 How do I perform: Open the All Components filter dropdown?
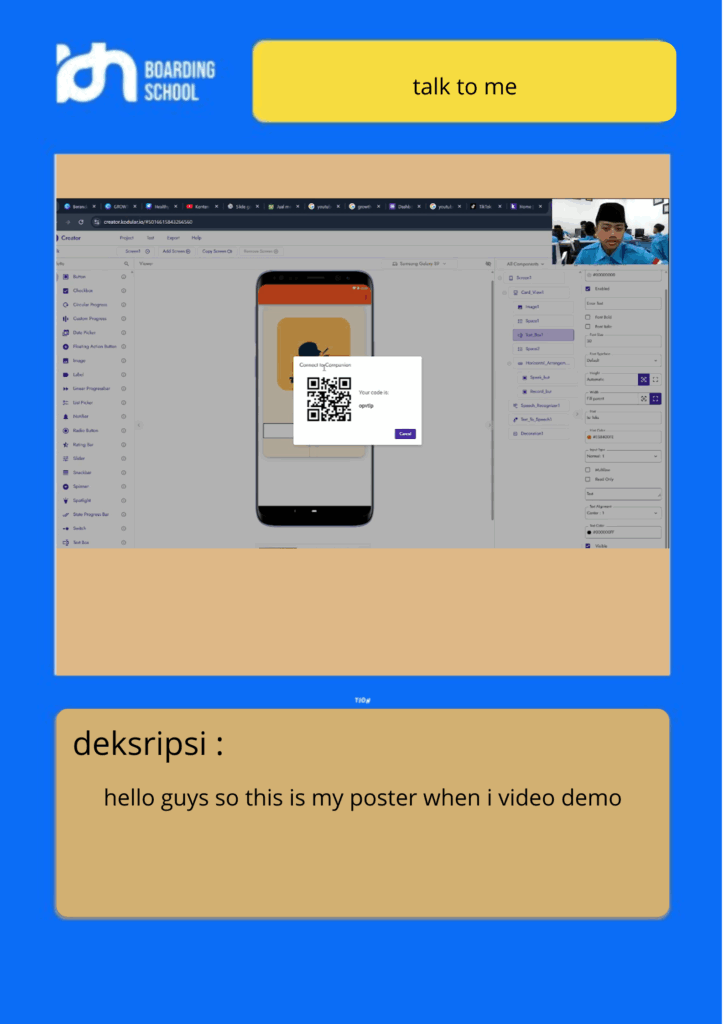point(526,264)
